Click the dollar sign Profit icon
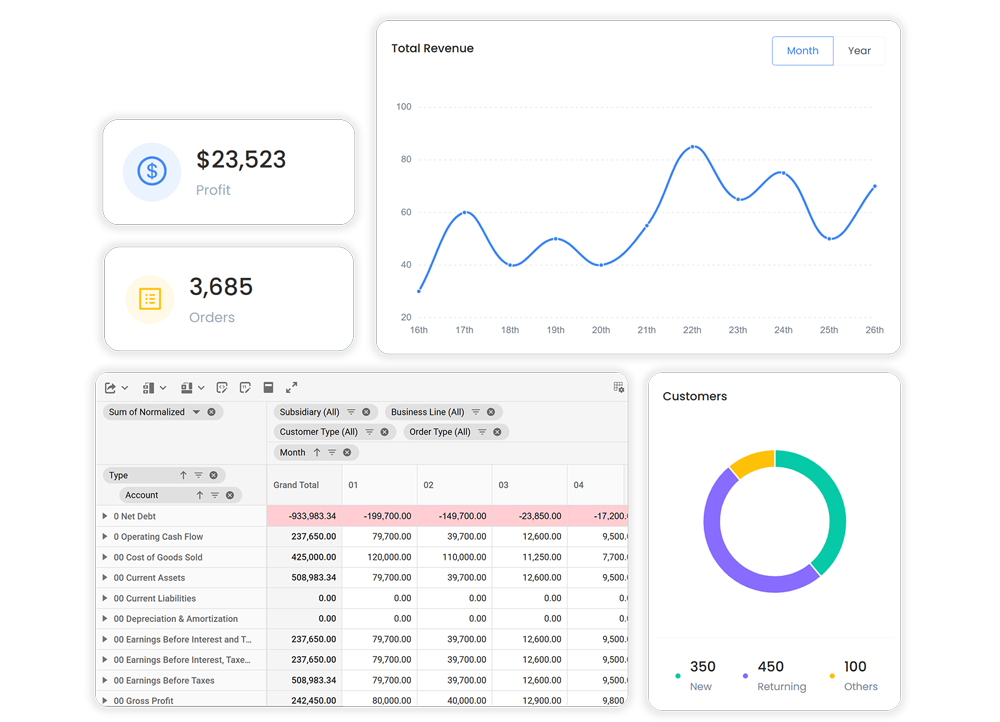This screenshot has height=722, width=1000. point(152,172)
